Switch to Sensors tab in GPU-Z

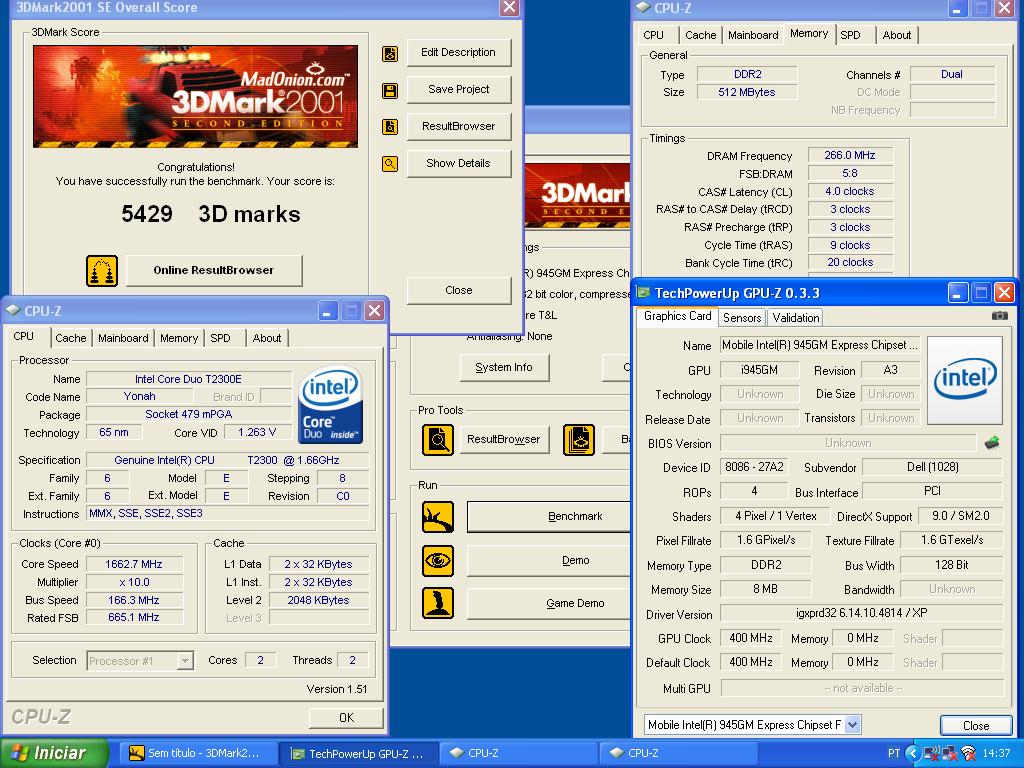(x=742, y=318)
